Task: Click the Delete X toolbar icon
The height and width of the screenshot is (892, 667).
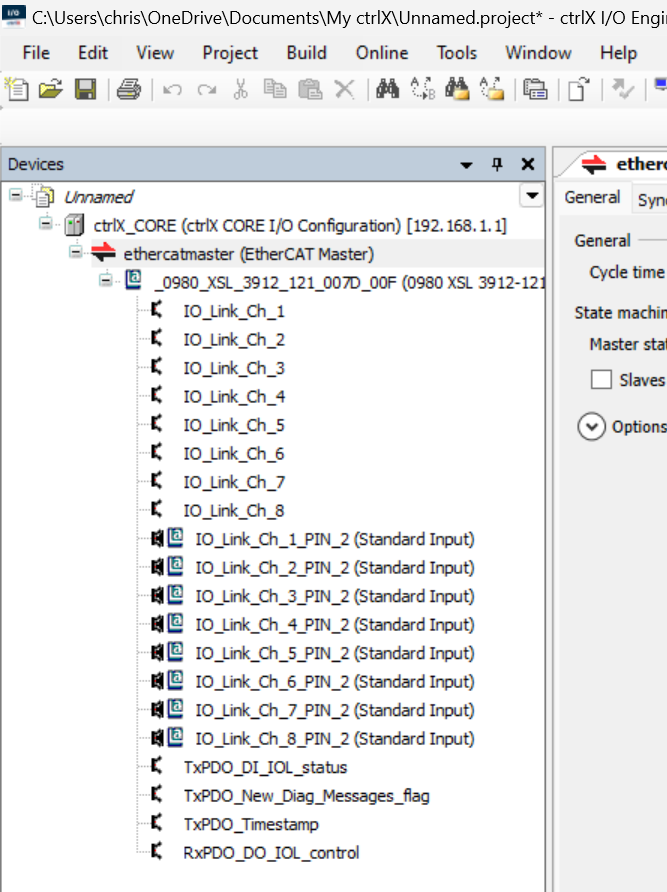Action: click(x=344, y=89)
